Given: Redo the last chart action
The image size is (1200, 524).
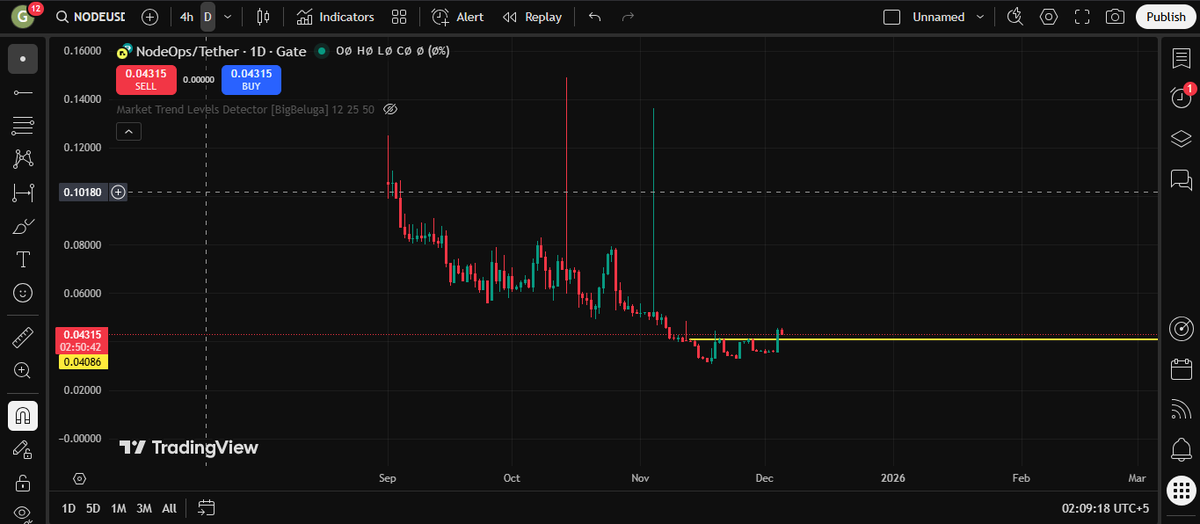Looking at the screenshot, I should click(x=628, y=17).
